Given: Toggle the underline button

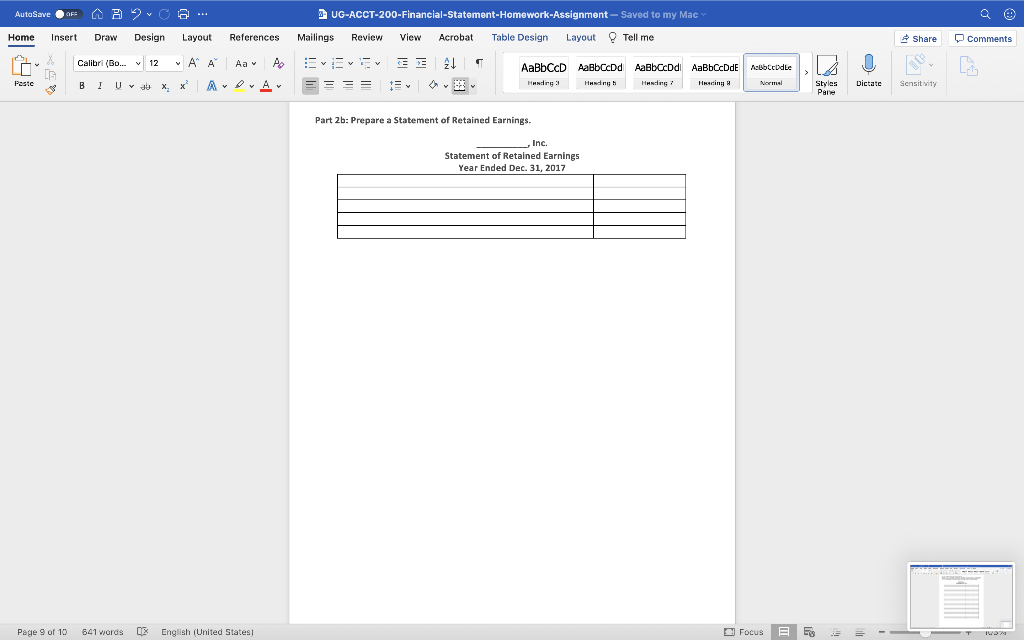Looking at the screenshot, I should [x=118, y=86].
